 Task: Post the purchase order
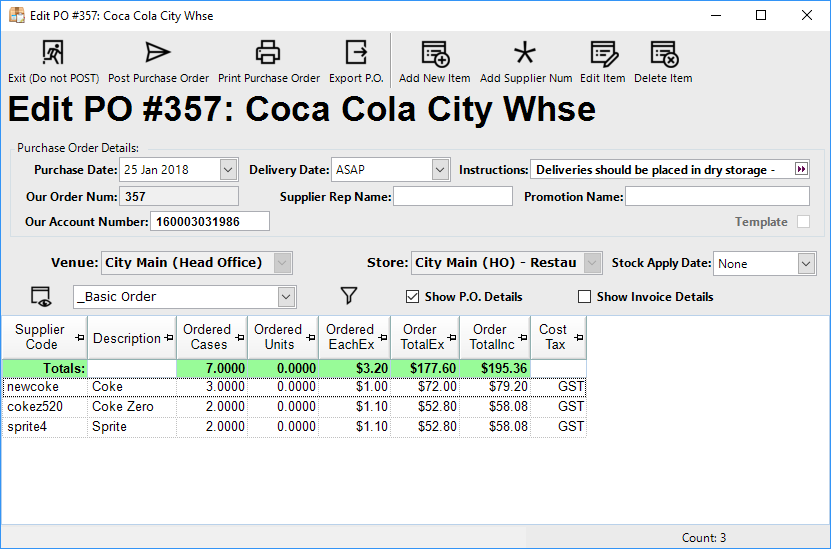coord(158,53)
